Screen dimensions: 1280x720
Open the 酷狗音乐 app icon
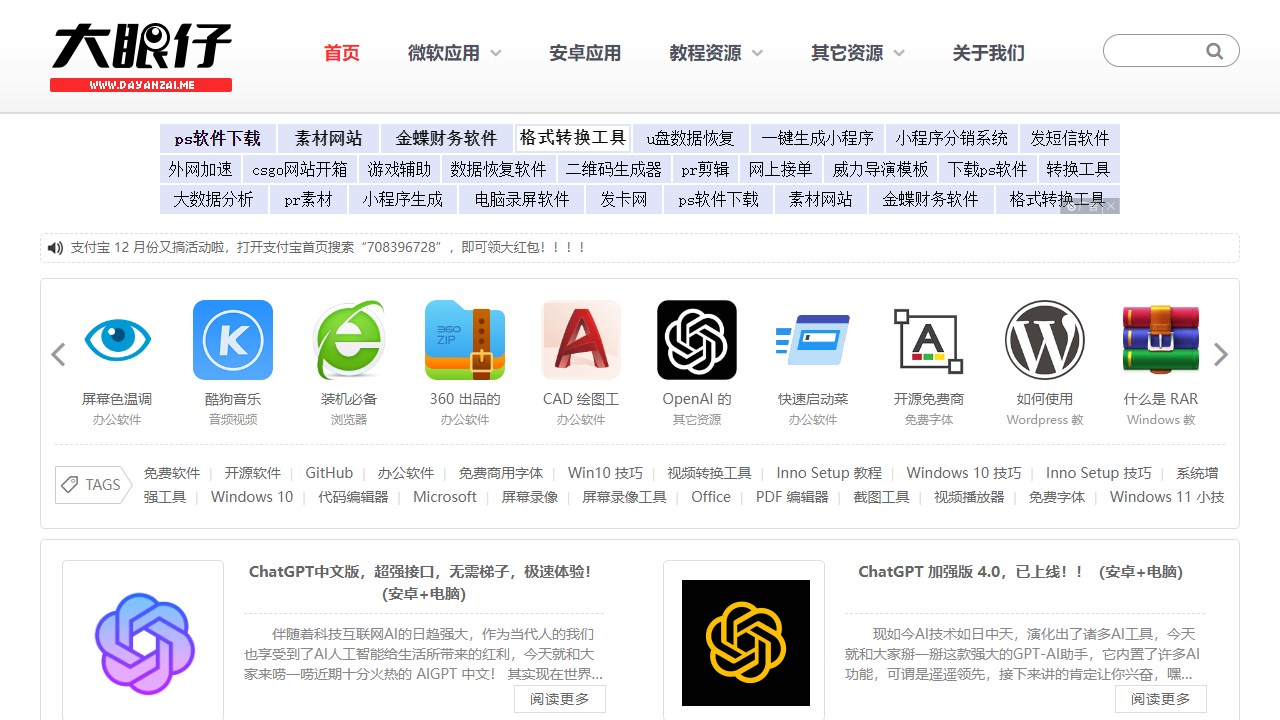pyautogui.click(x=233, y=340)
